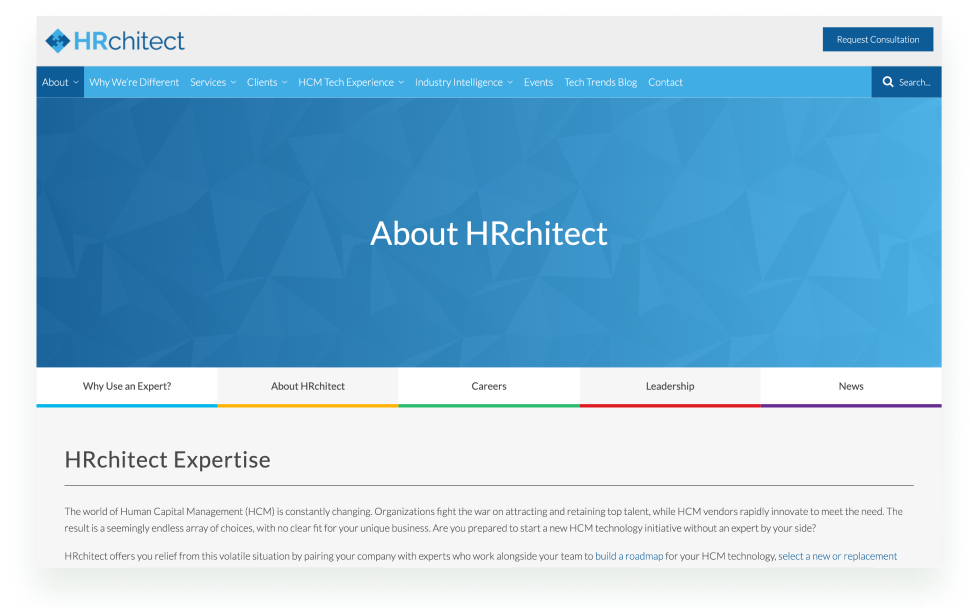This screenshot has height=609, width=979.
Task: Open the Tech Trends Blog page
Action: coord(600,82)
